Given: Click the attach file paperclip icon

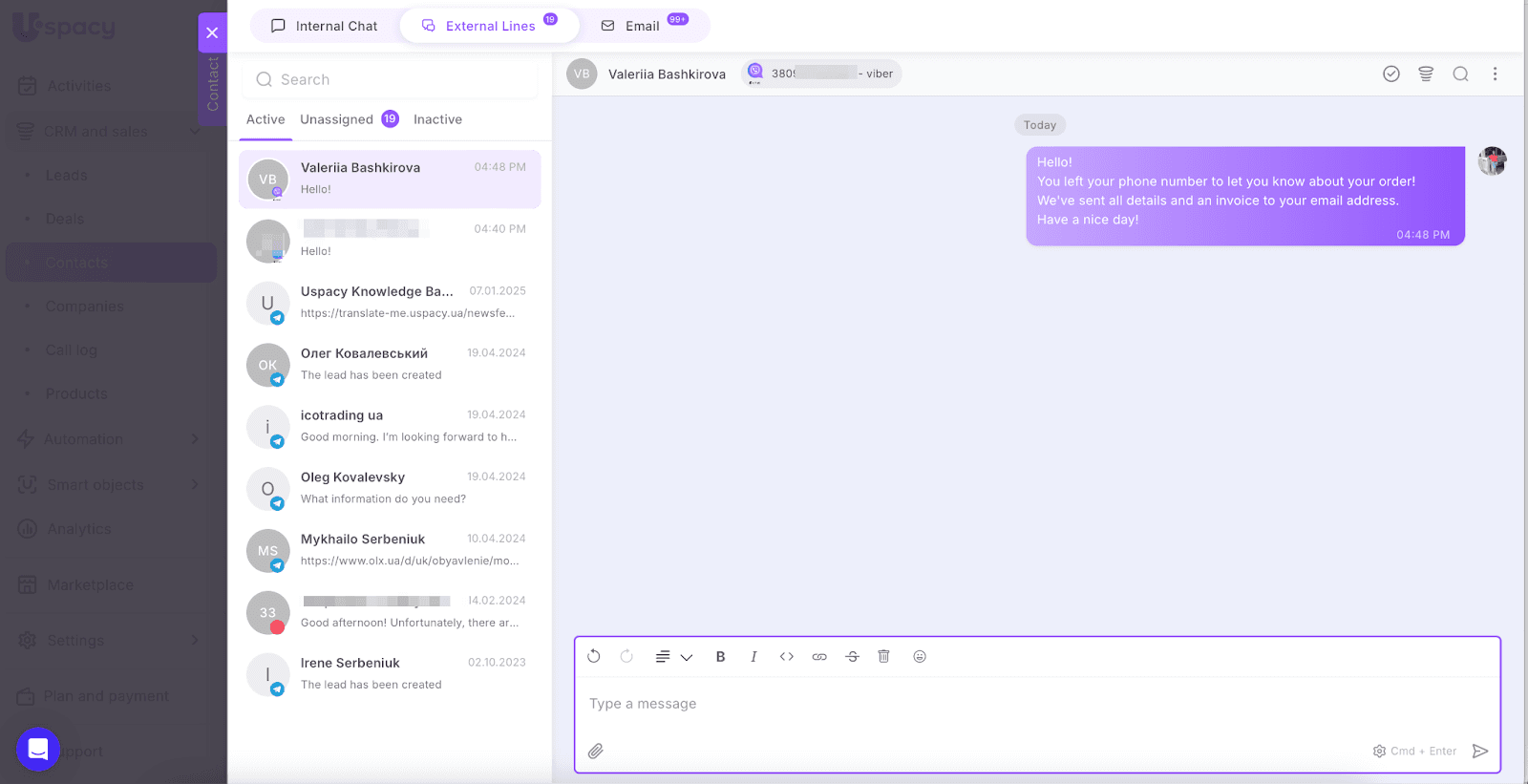Looking at the screenshot, I should (595, 752).
